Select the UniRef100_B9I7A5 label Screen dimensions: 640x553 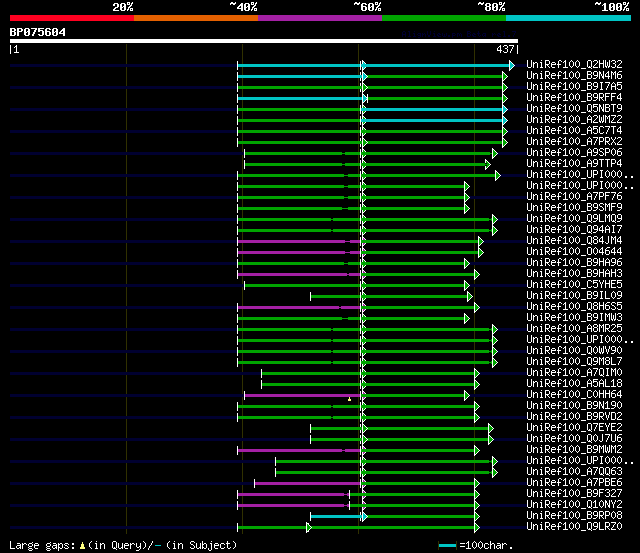574,87
